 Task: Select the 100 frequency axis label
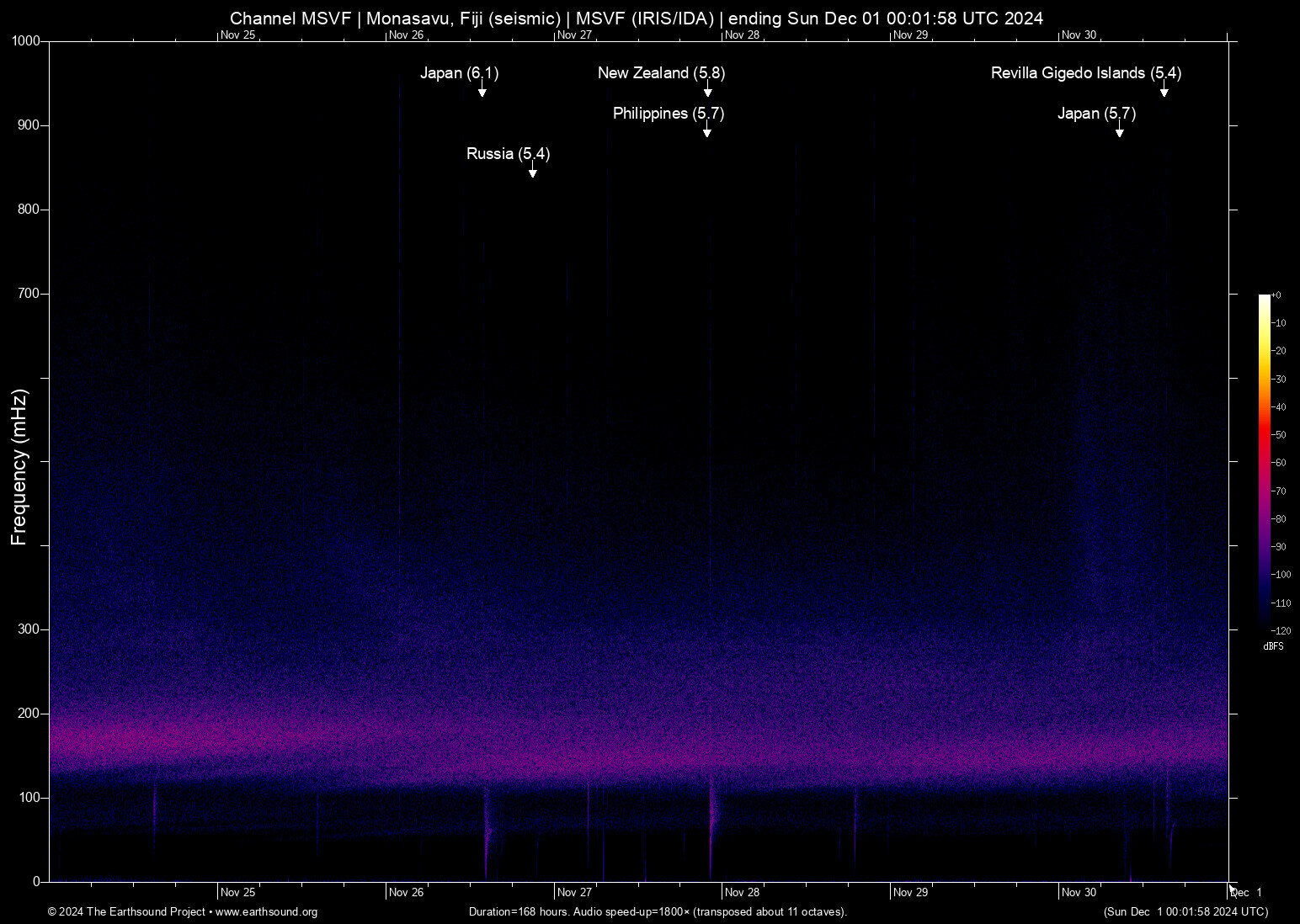[x=29, y=798]
